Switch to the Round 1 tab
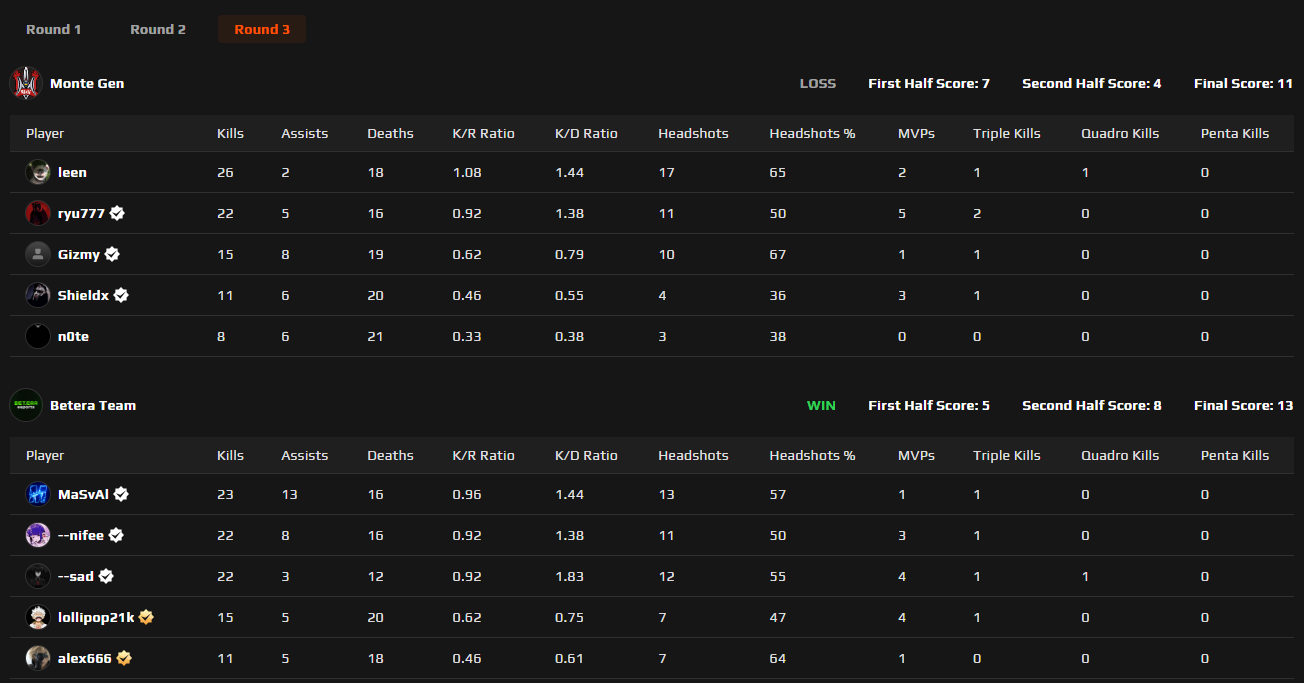Screen dimensions: 1304x683 pyautogui.click(x=54, y=29)
